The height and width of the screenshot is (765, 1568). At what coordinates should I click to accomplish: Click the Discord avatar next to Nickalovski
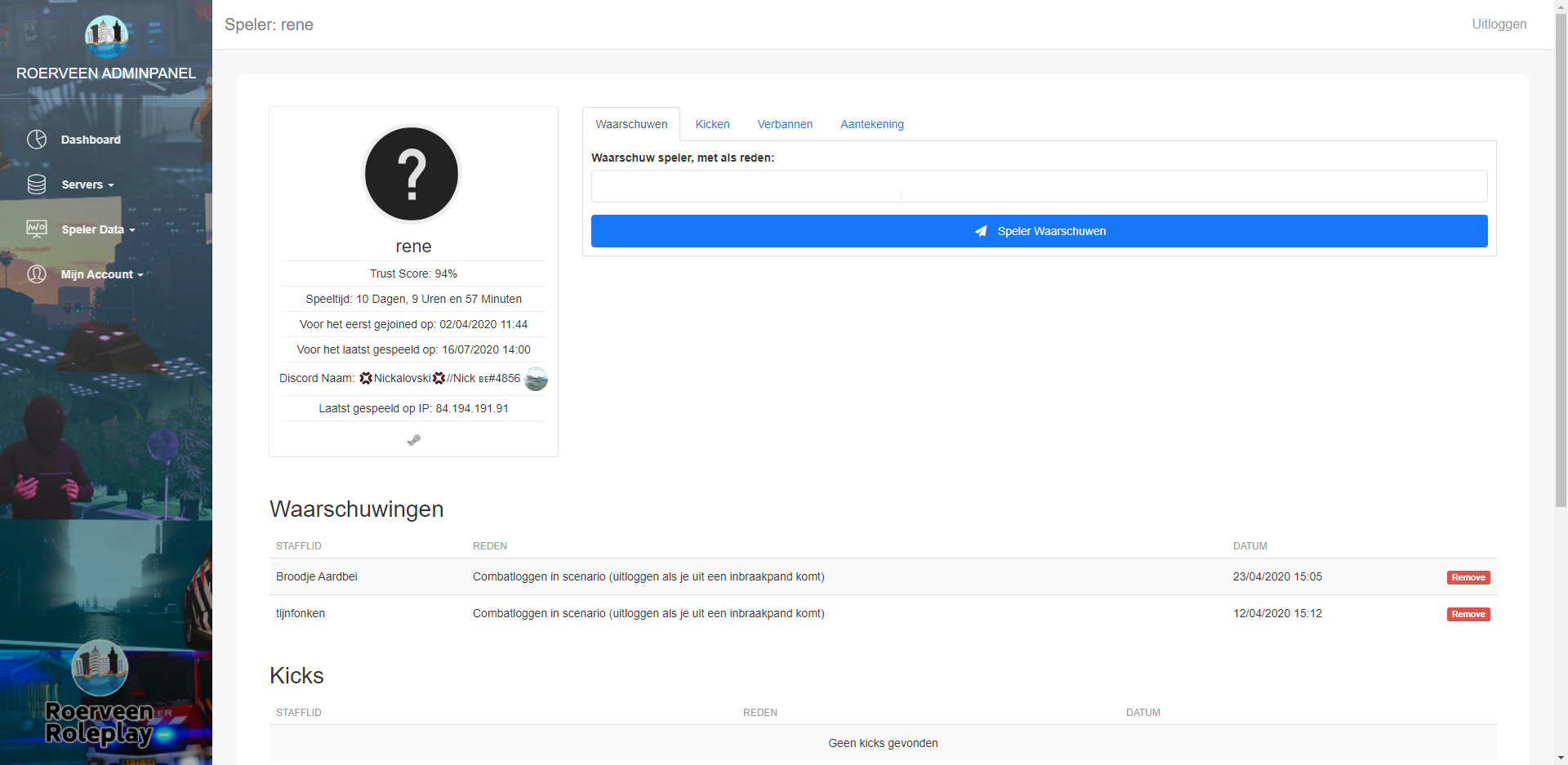pyautogui.click(x=536, y=379)
